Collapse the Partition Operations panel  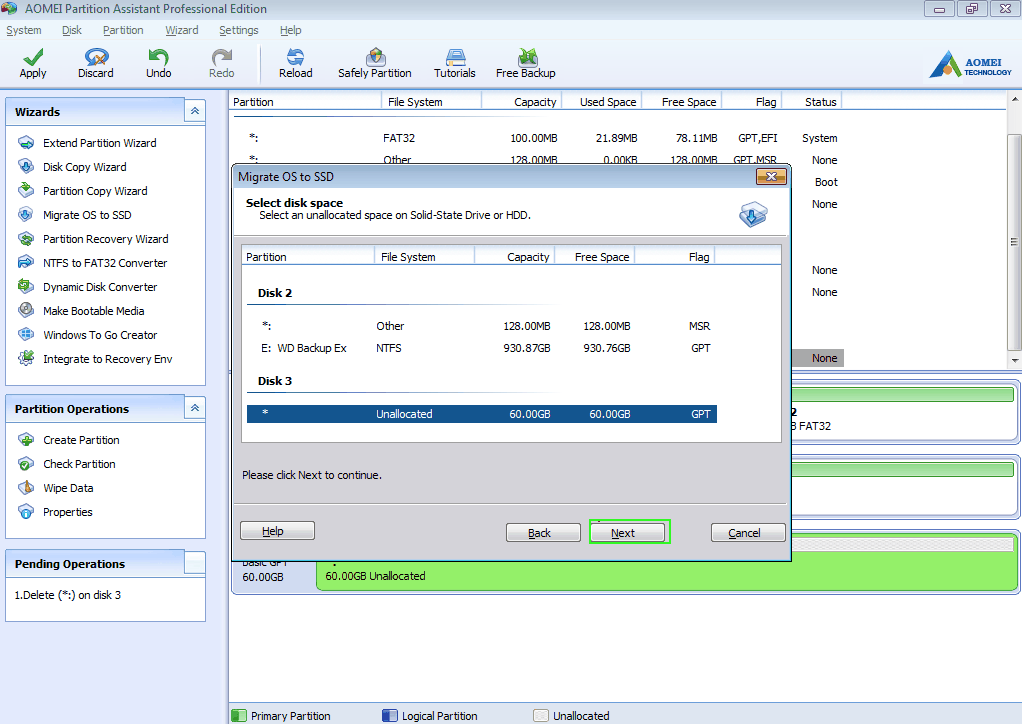[195, 409]
